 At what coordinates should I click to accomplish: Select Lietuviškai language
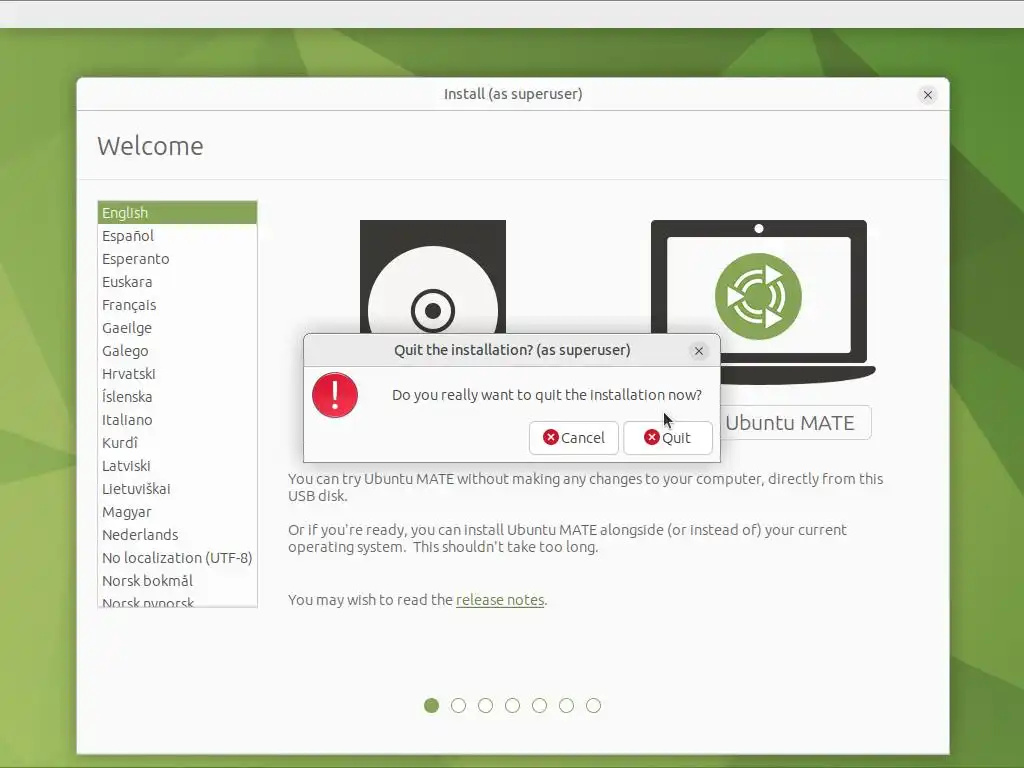(x=177, y=488)
